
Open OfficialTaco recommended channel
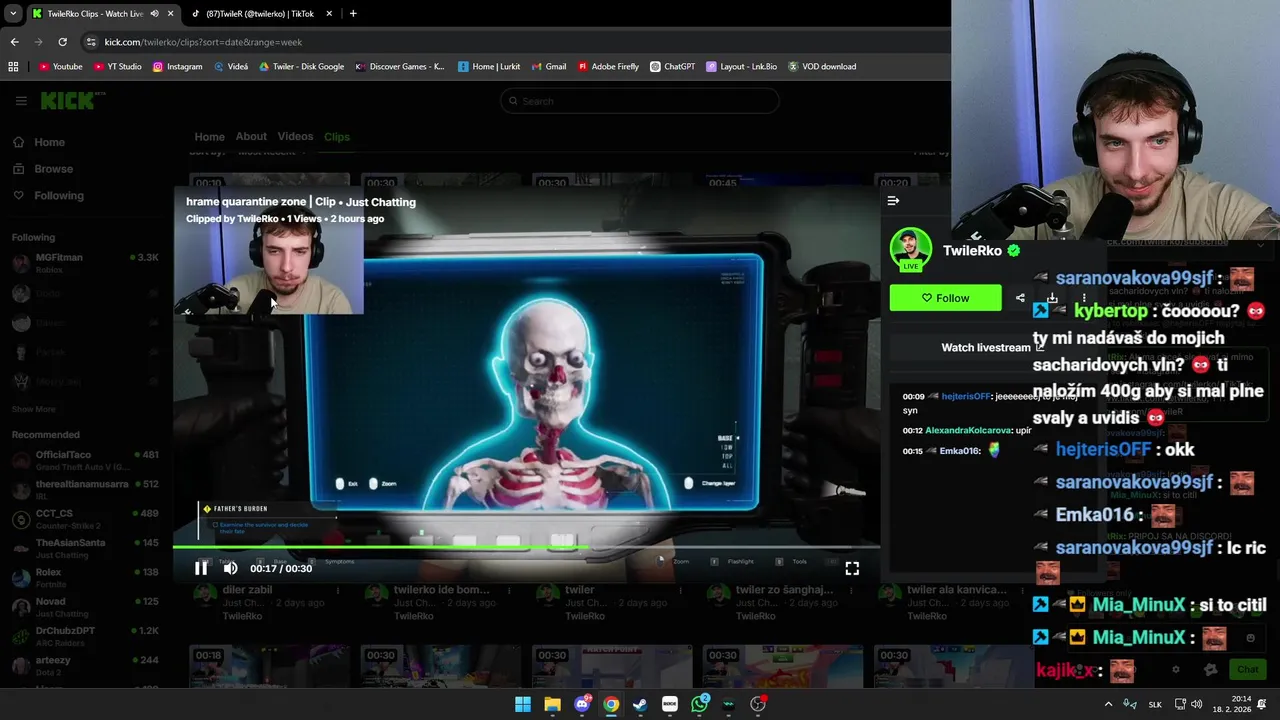pos(85,460)
